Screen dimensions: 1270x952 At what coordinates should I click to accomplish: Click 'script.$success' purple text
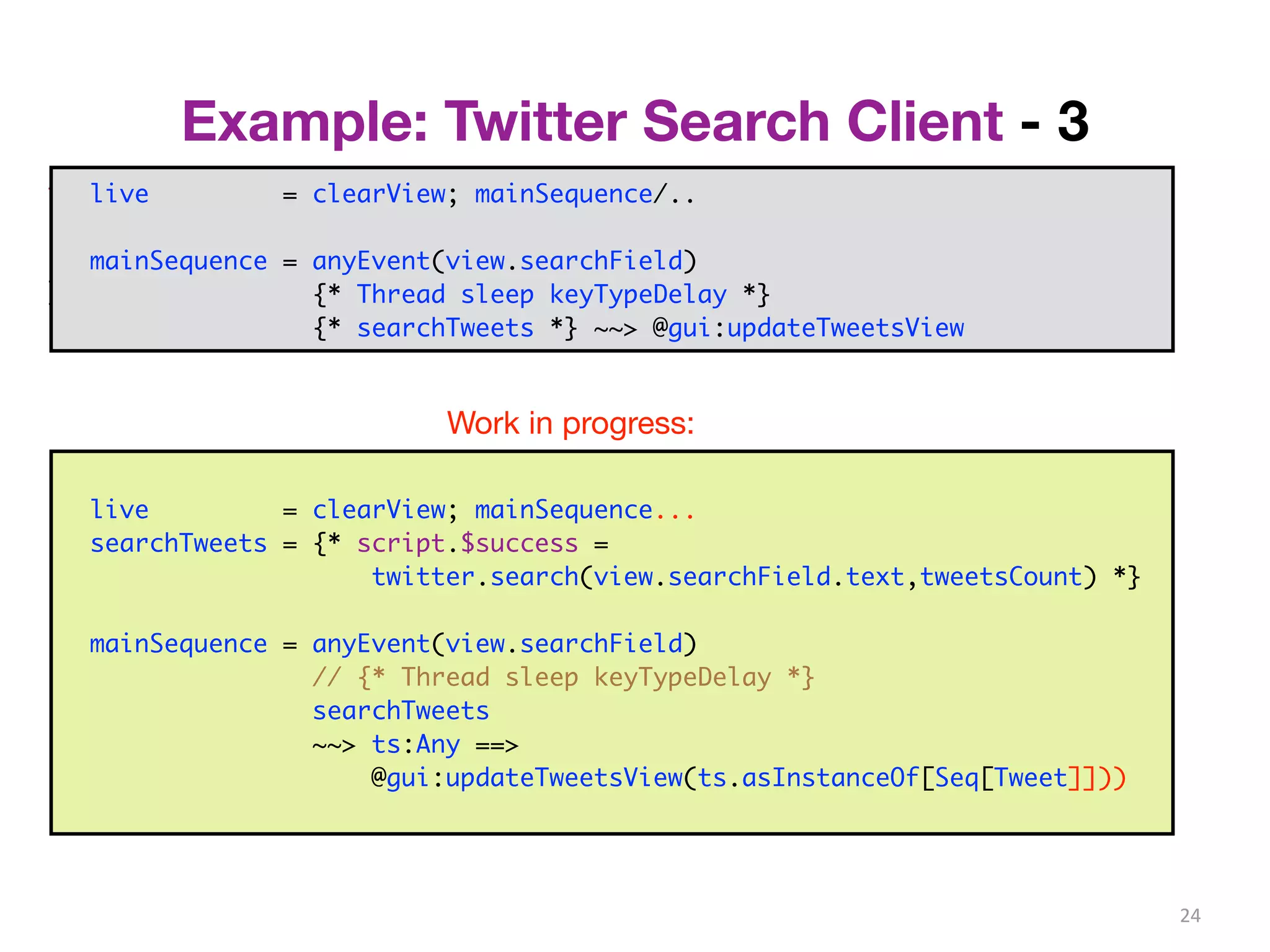point(467,544)
